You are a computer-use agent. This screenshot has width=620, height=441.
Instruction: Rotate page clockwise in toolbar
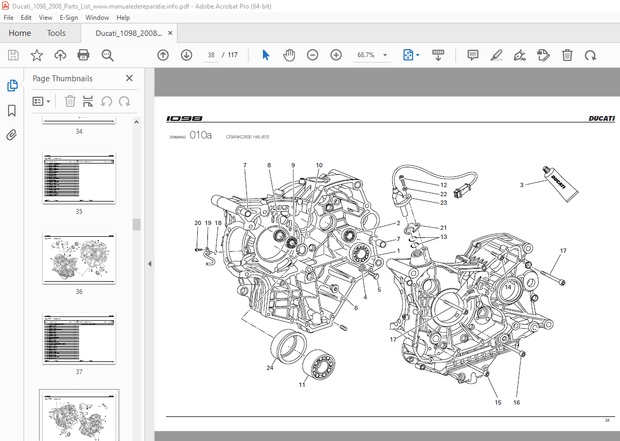point(590,55)
